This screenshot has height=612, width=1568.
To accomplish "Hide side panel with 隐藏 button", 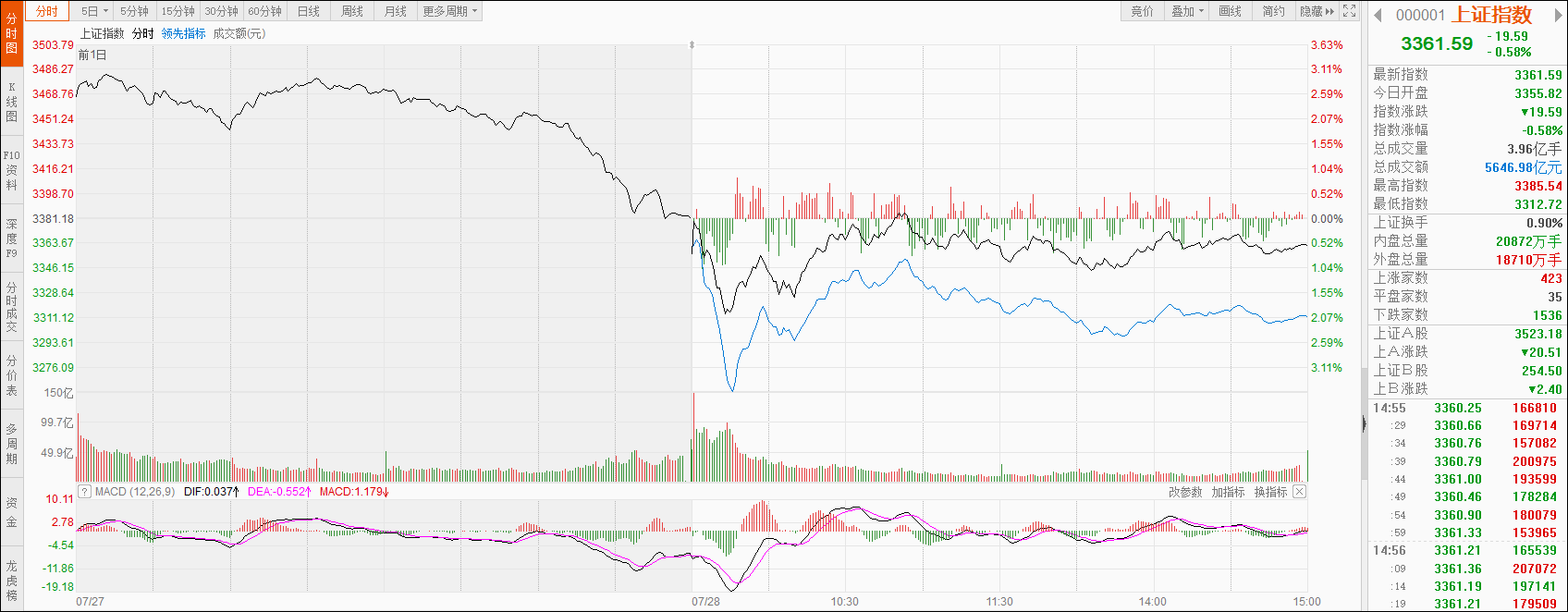I will (x=1317, y=11).
